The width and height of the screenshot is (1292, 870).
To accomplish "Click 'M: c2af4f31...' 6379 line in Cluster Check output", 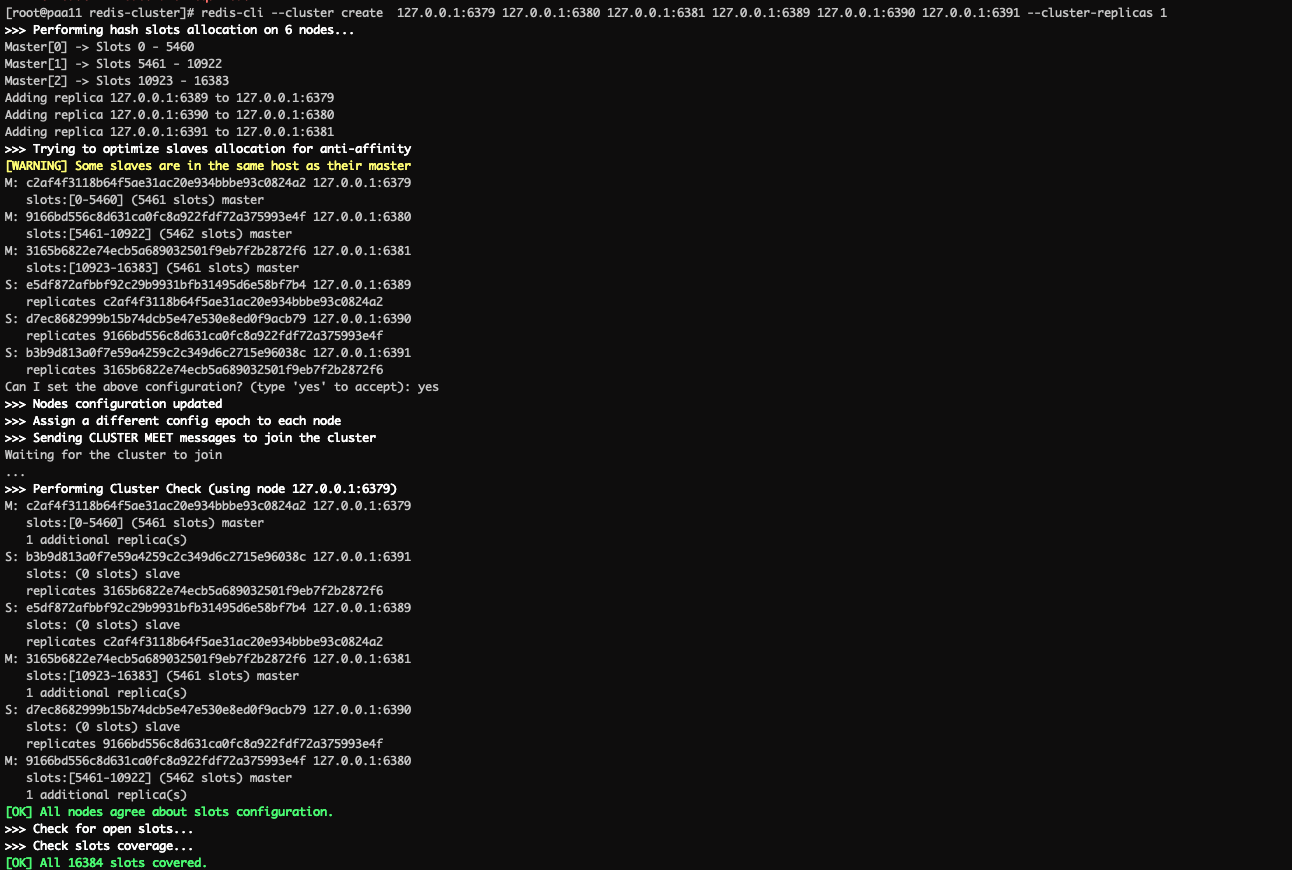I will pyautogui.click(x=208, y=506).
